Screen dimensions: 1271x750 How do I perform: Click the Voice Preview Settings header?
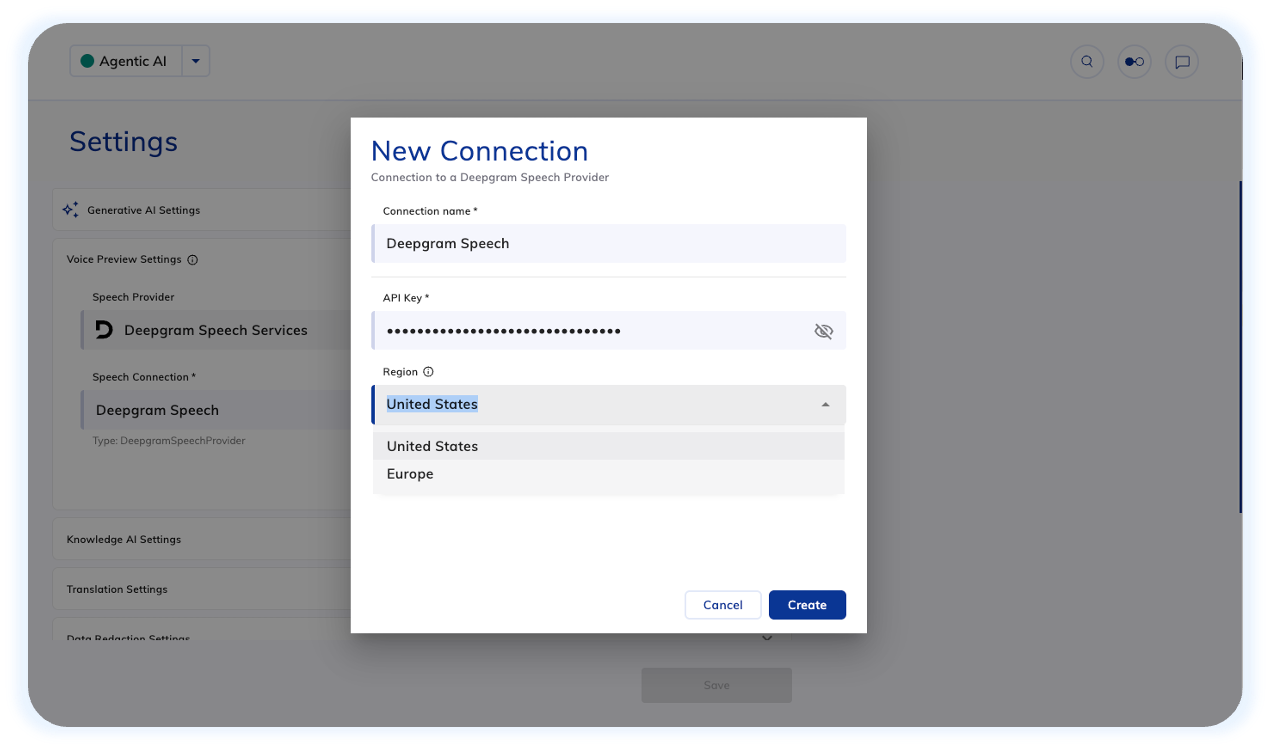click(124, 260)
